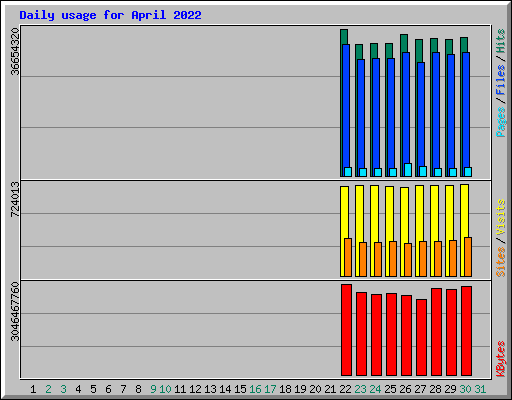Select the cyan Pages bar for day 30
The image size is (512, 400).
pyautogui.click(x=468, y=172)
